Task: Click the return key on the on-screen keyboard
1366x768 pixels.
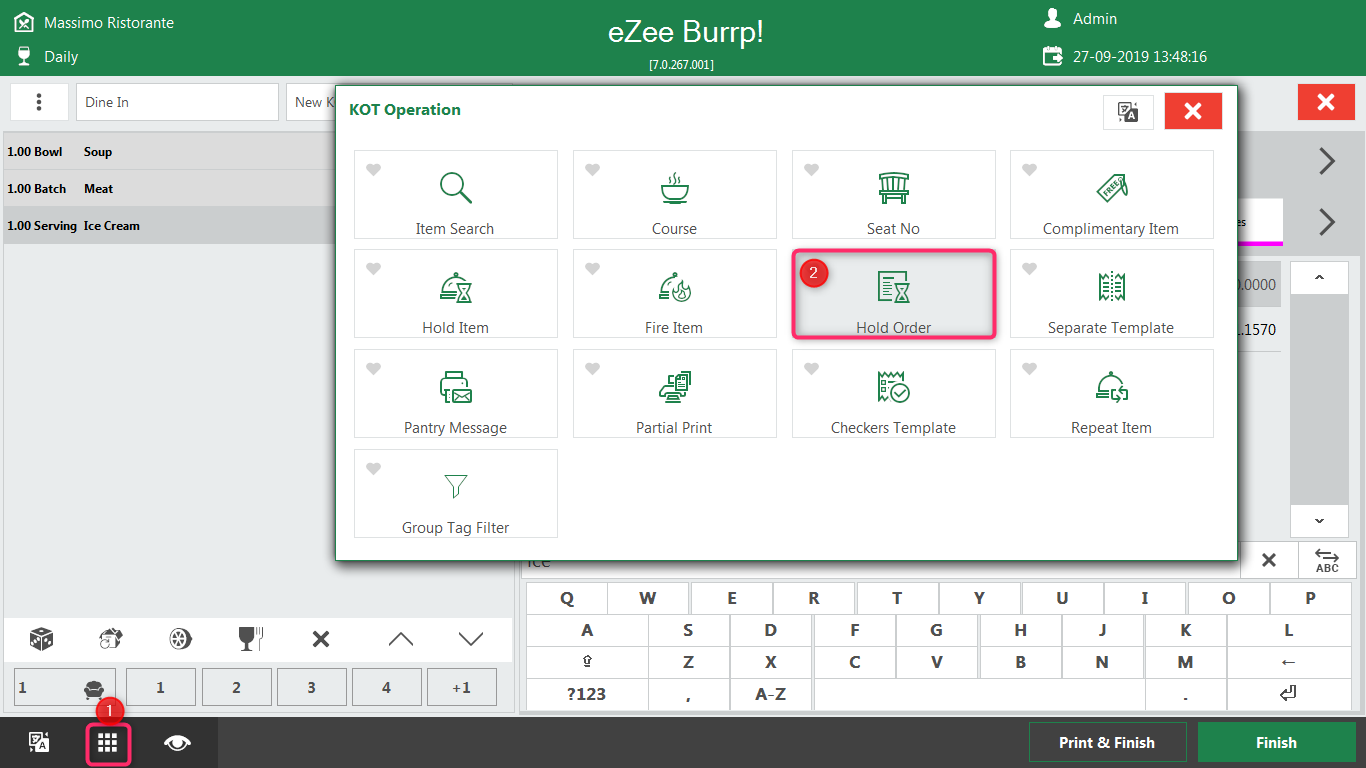Action: pyautogui.click(x=1288, y=694)
